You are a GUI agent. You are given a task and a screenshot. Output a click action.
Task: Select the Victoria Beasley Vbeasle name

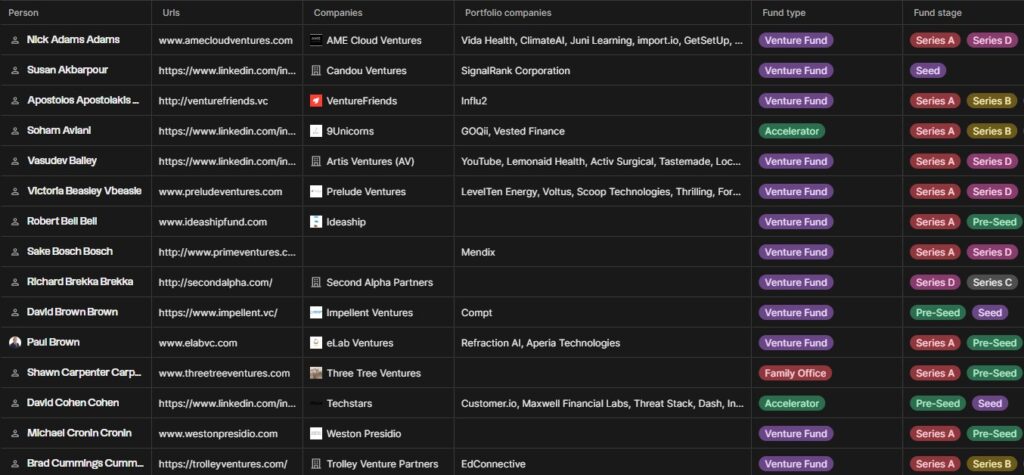[84, 191]
